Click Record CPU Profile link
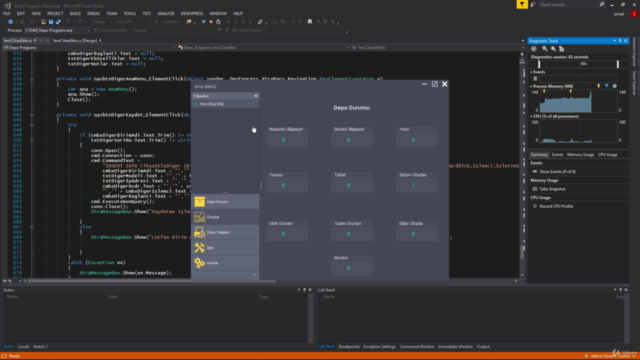Viewport: 640px width, 360px height. tap(556, 207)
